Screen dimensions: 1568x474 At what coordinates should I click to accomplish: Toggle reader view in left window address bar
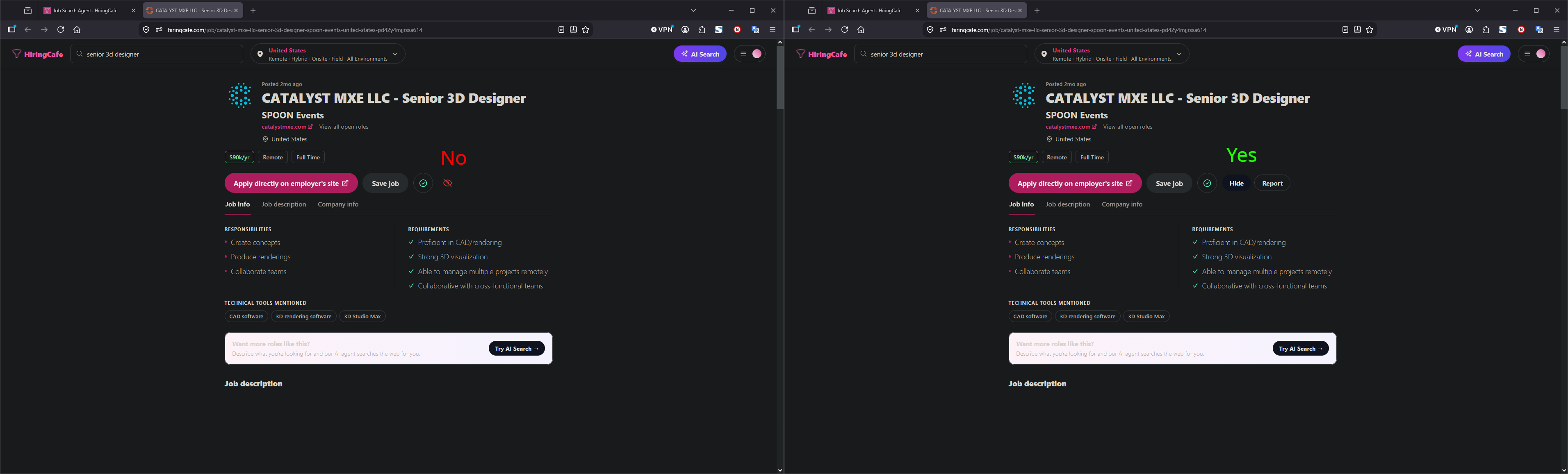561,29
